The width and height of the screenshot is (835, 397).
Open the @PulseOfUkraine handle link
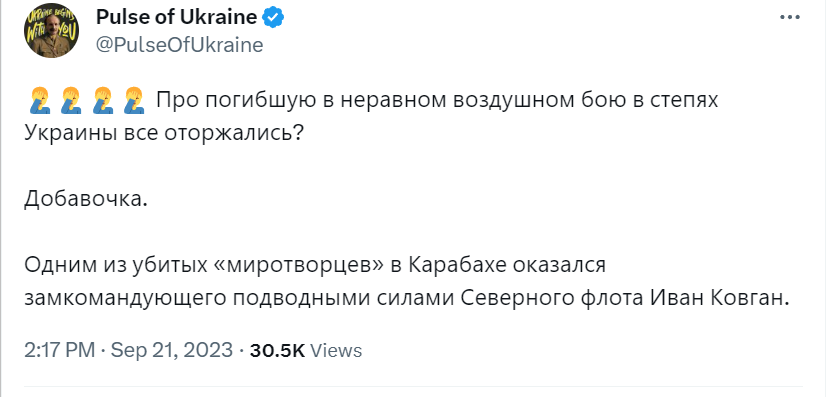(x=179, y=45)
